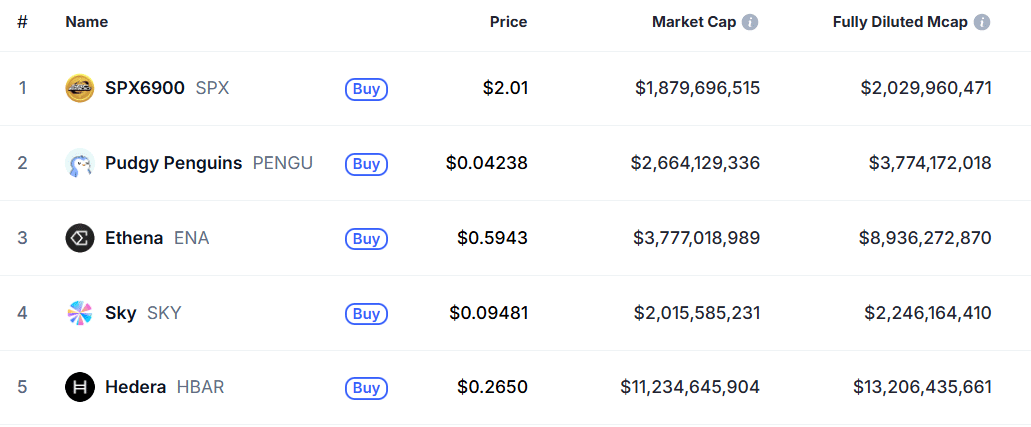Open the Hedera H logo icon
The width and height of the screenshot is (1031, 427).
pyautogui.click(x=80, y=388)
